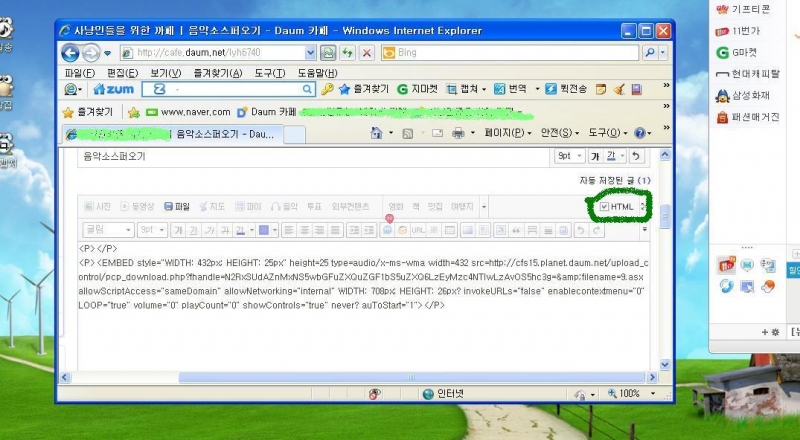
Task: Expand the 9pt font size dropdown
Action: coord(569,156)
